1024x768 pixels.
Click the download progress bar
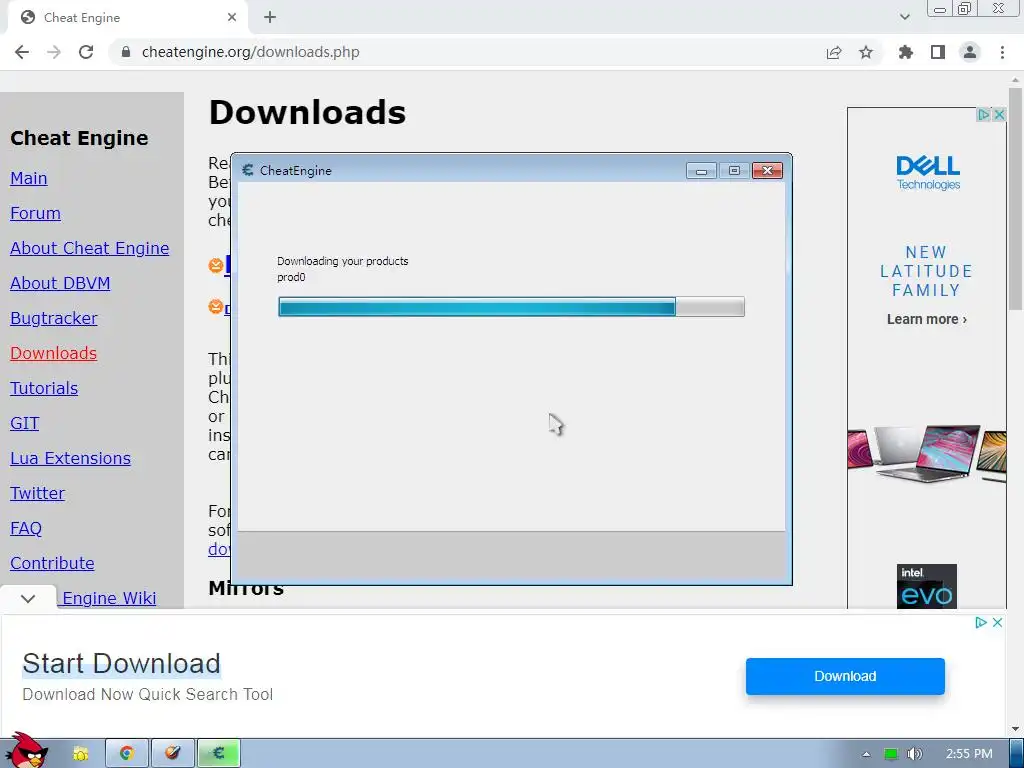[x=511, y=307]
